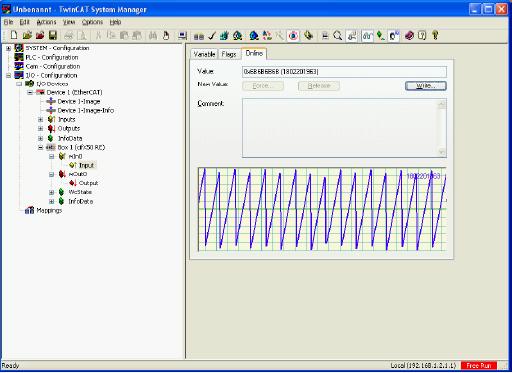Click the green Run Mode toolbar icon
Screen dimensions: 512x373
click(237, 35)
